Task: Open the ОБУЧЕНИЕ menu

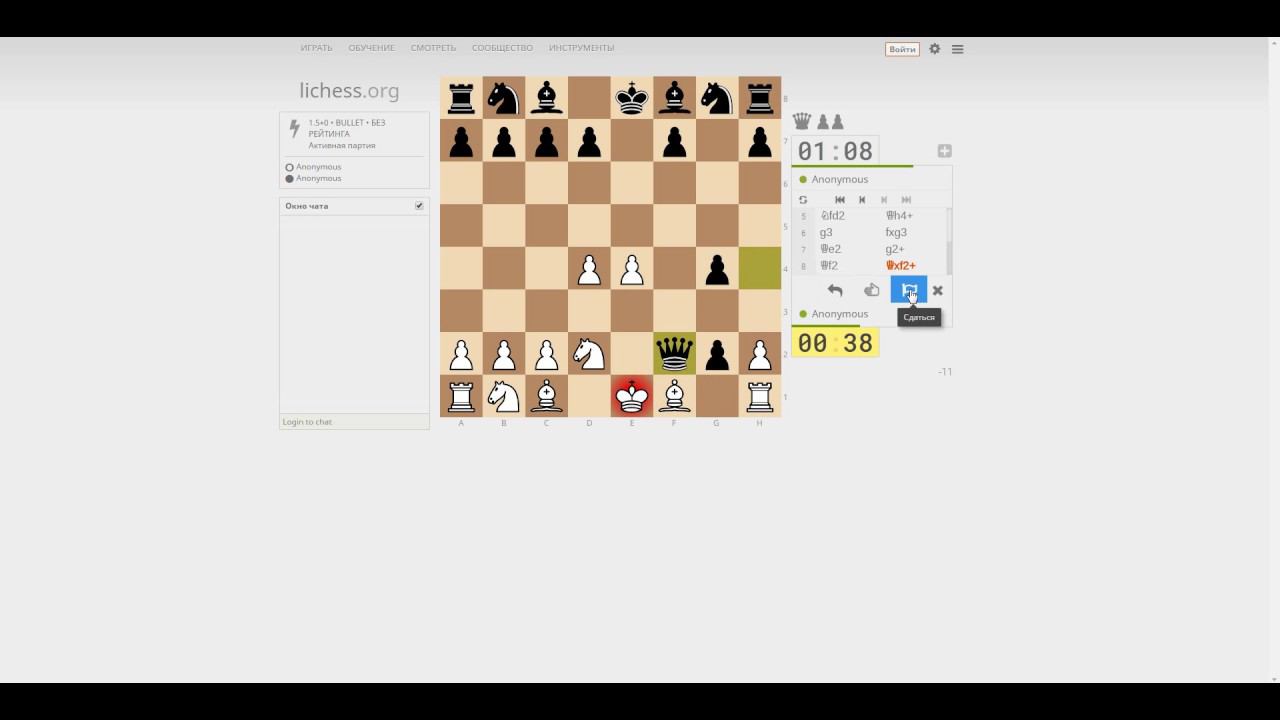Action: point(371,48)
